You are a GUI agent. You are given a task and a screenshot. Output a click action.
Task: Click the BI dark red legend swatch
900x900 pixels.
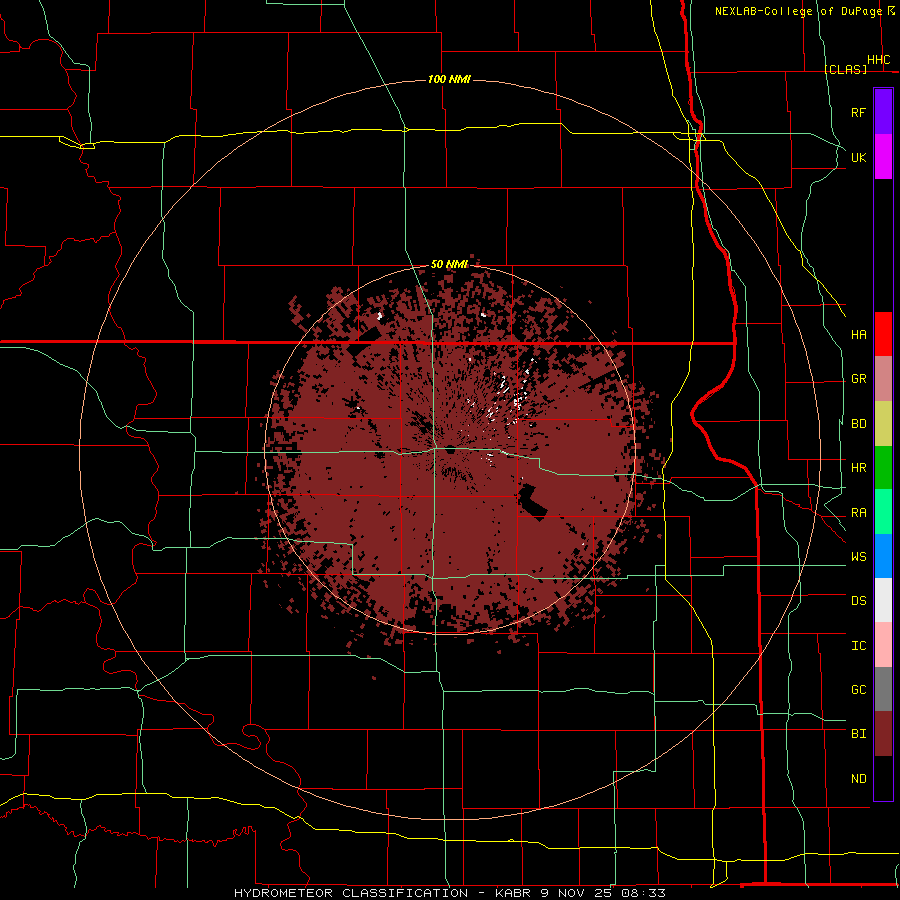coord(883,734)
